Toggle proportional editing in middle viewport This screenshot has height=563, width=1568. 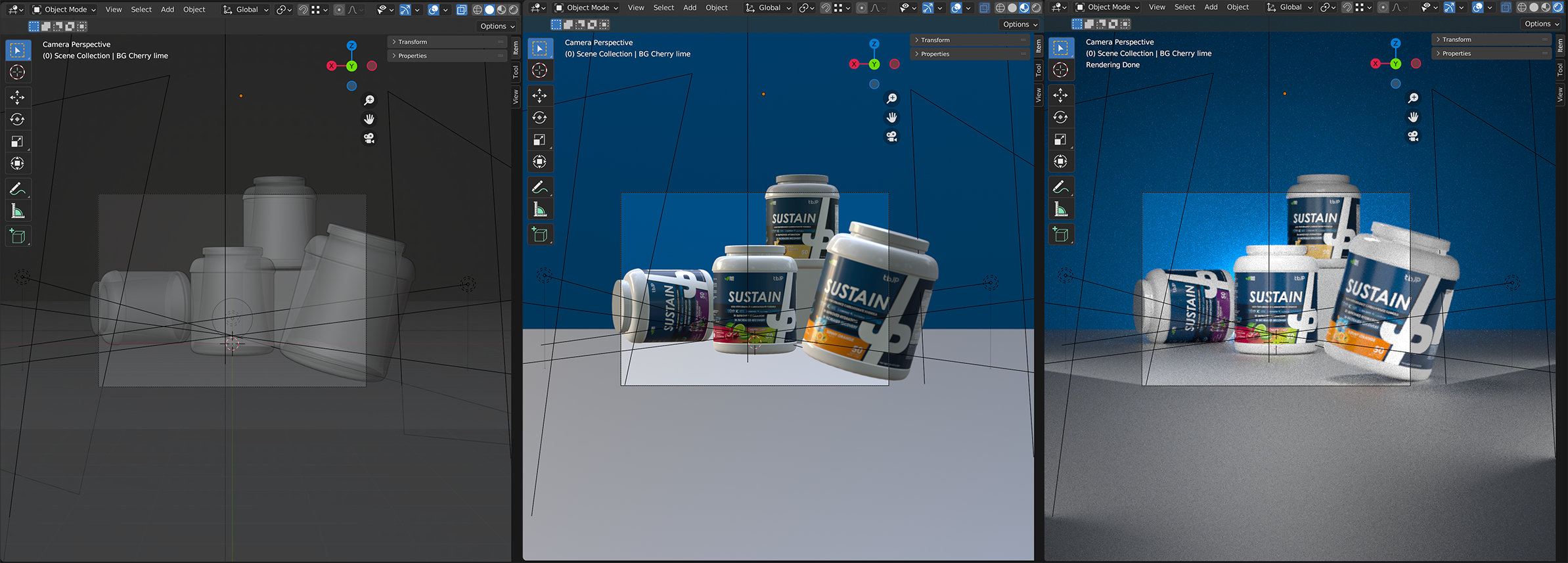click(862, 8)
